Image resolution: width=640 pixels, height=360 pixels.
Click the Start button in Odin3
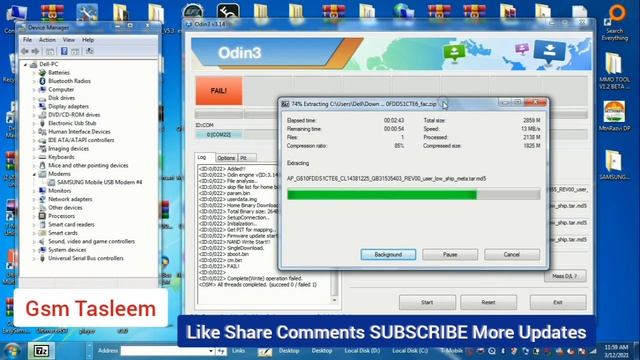(427, 302)
